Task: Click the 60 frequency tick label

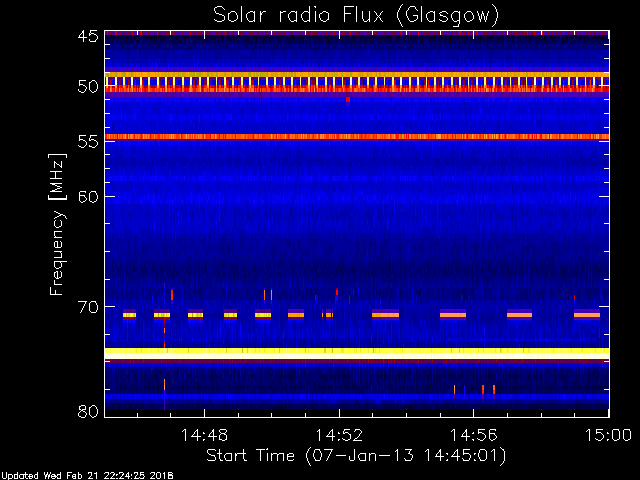Action: 88,197
